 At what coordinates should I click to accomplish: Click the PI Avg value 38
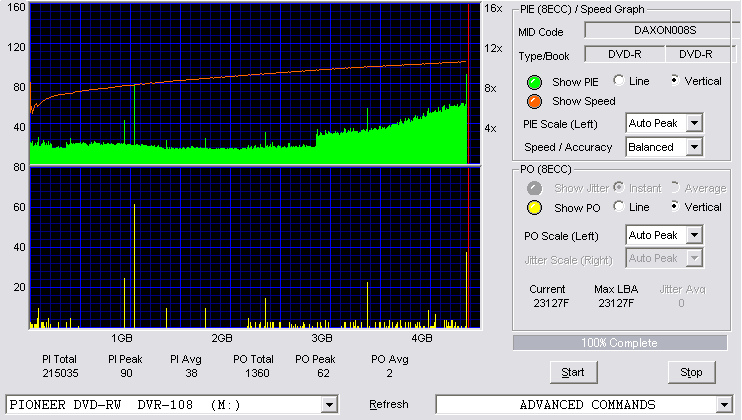coord(191,374)
